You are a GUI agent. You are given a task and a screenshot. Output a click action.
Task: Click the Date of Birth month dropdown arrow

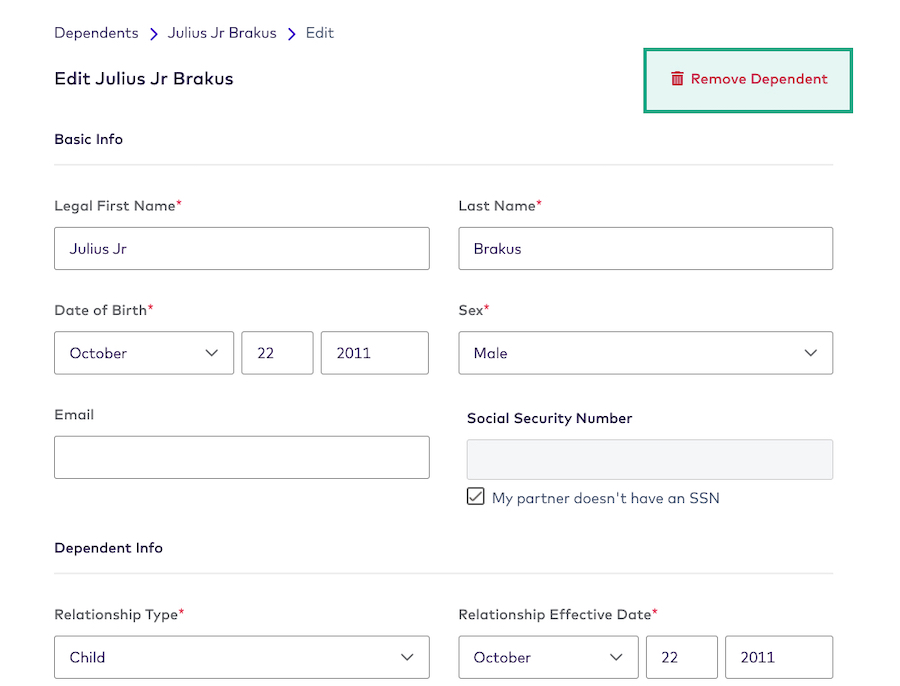(211, 353)
